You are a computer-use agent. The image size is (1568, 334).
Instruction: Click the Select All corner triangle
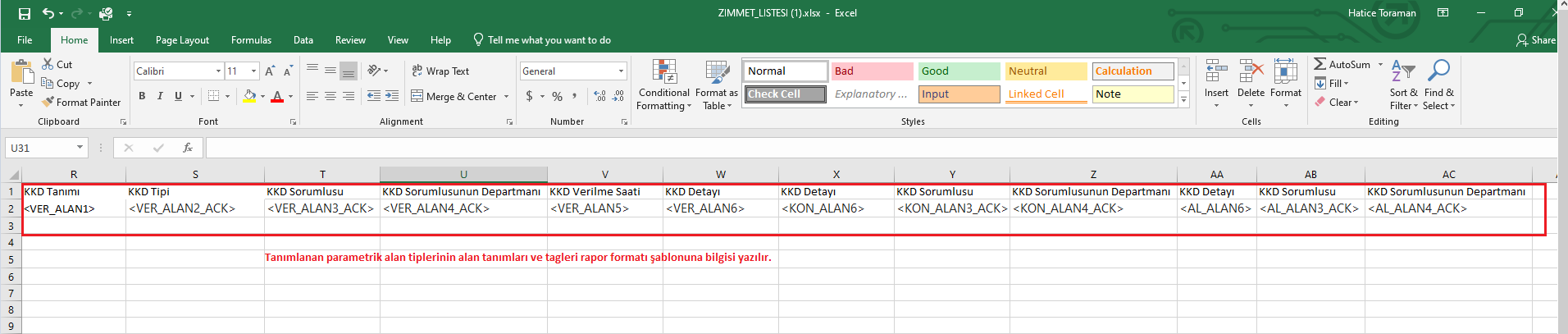pos(13,174)
